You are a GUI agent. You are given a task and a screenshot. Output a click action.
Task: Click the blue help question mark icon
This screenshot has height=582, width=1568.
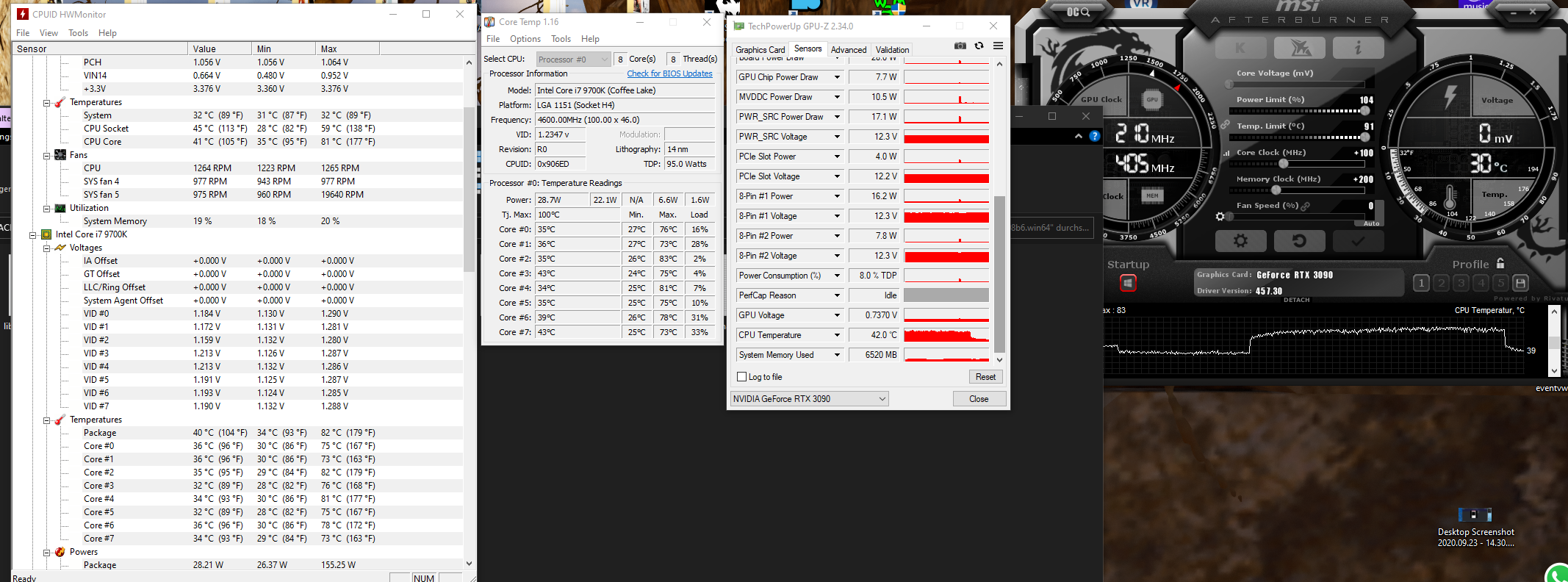pos(1095,136)
